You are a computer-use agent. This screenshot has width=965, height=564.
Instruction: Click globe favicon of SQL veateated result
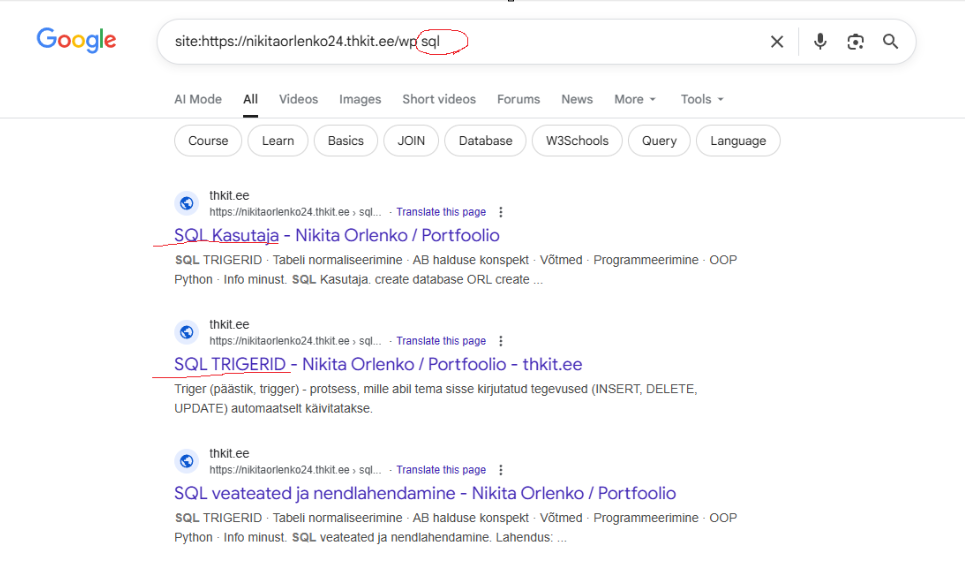[x=187, y=461]
